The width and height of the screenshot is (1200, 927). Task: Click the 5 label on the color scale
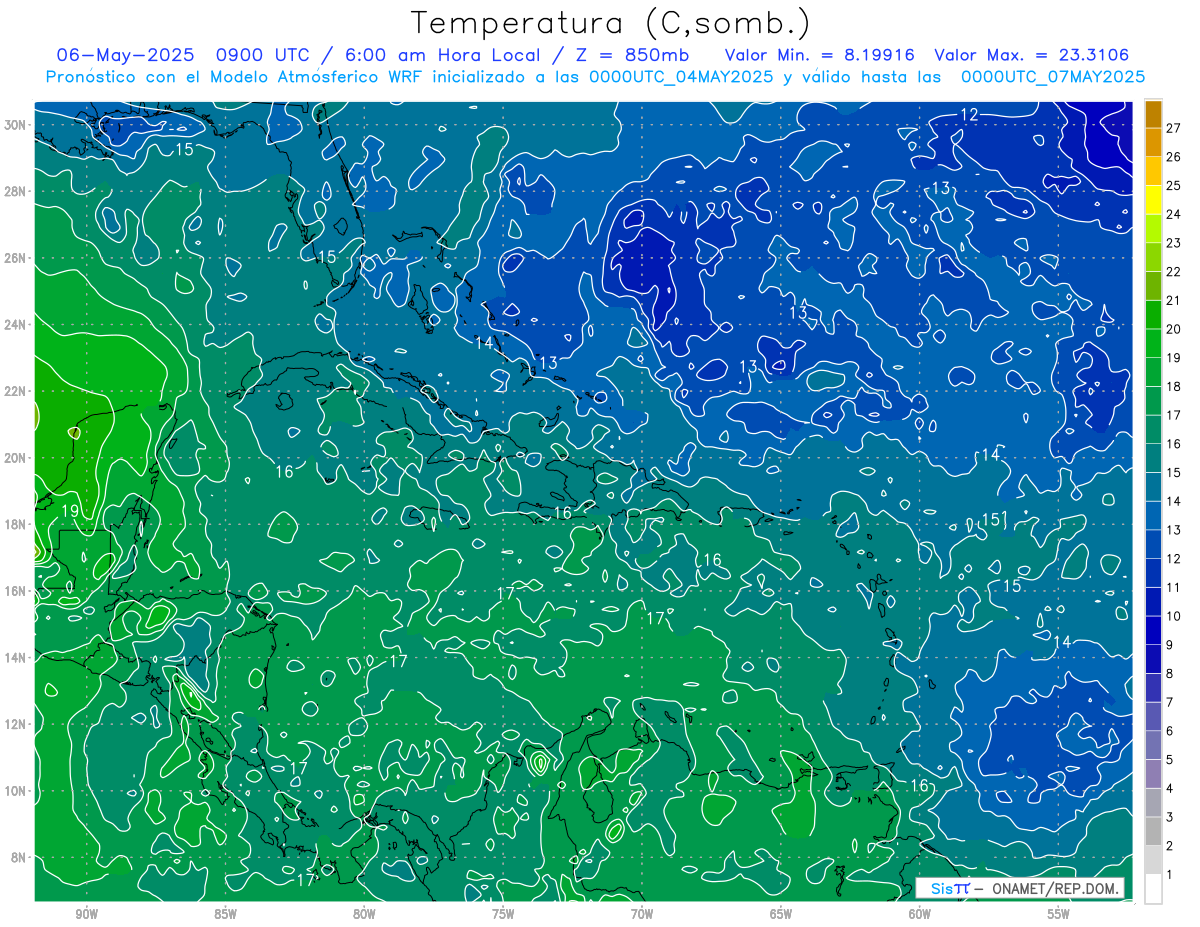click(1170, 760)
